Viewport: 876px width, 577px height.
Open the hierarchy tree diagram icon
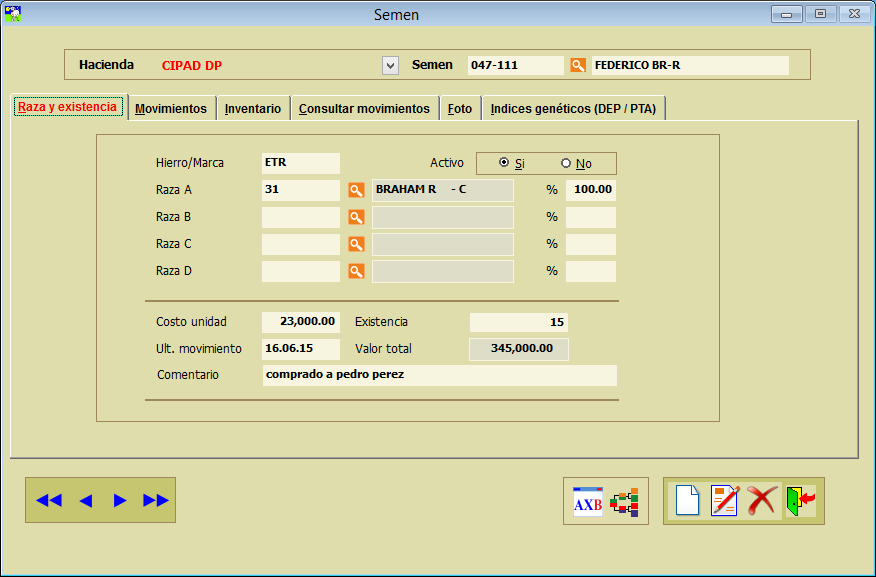[625, 501]
